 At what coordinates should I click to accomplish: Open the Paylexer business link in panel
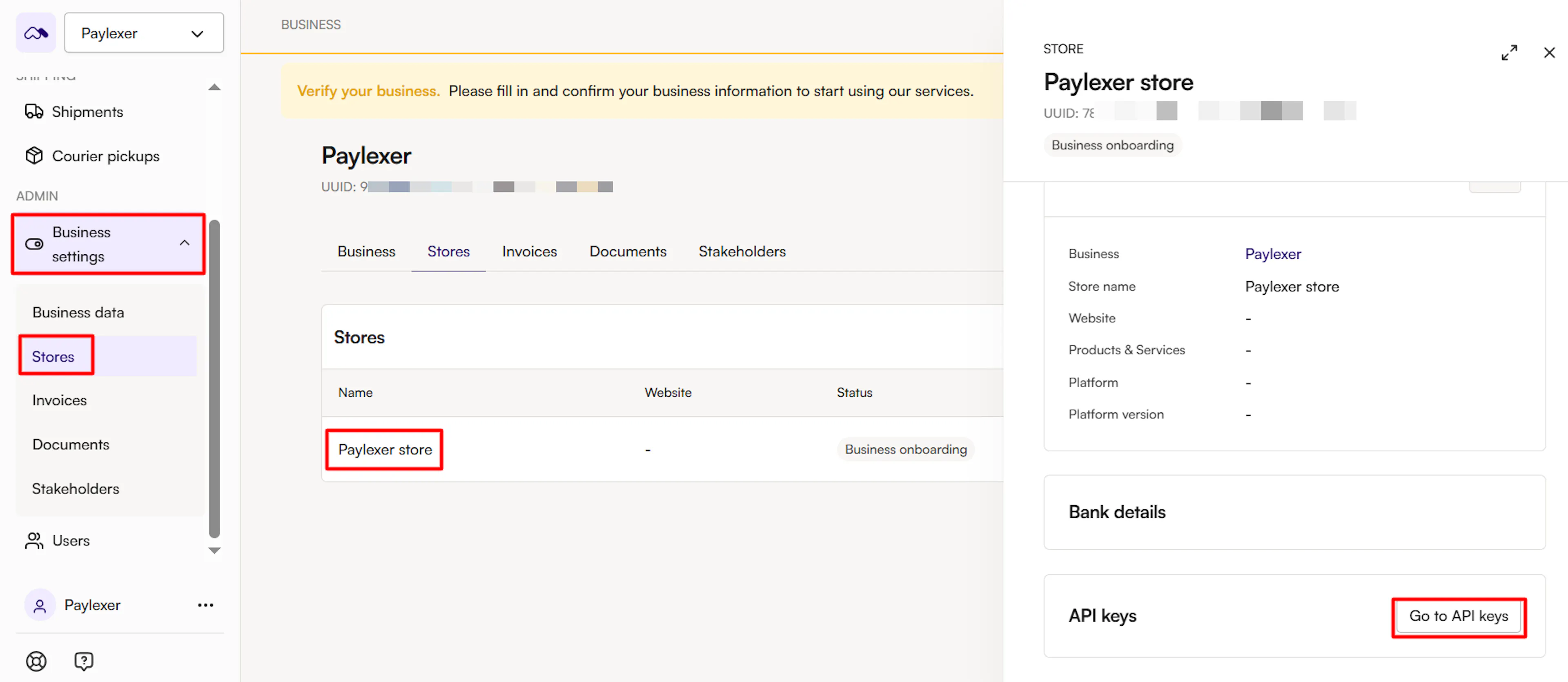tap(1273, 254)
